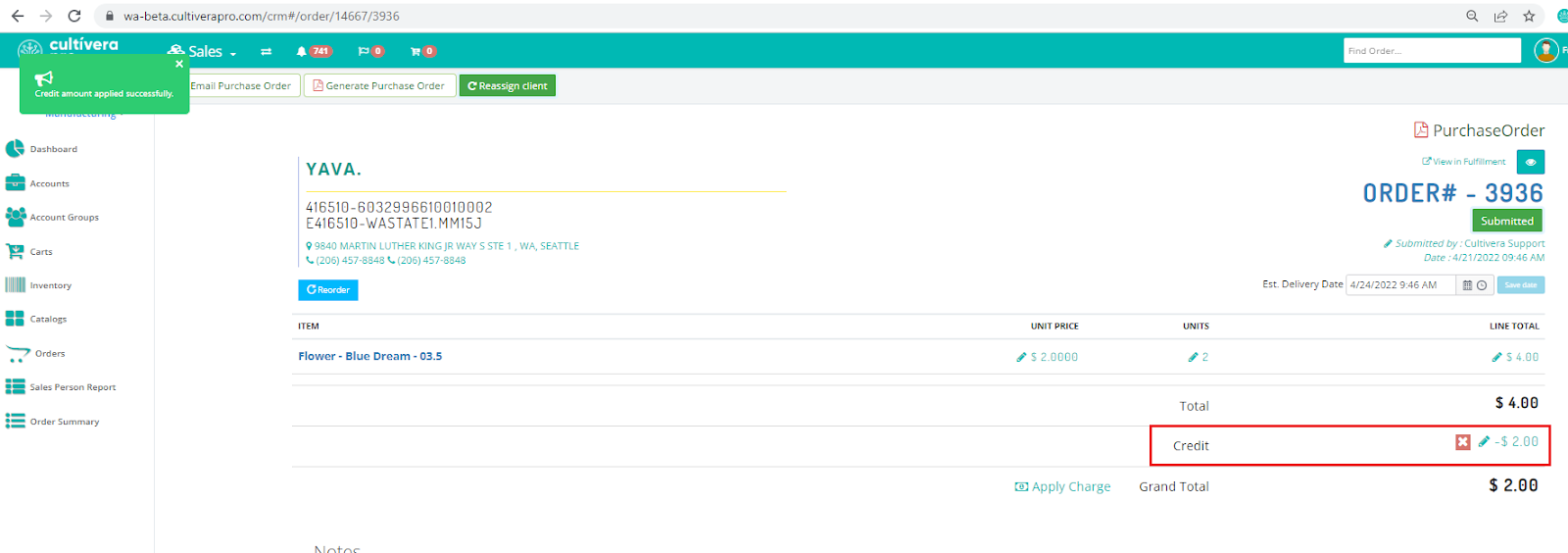Edit the Submitted by pencil icon
1568x553 pixels.
coord(1388,243)
